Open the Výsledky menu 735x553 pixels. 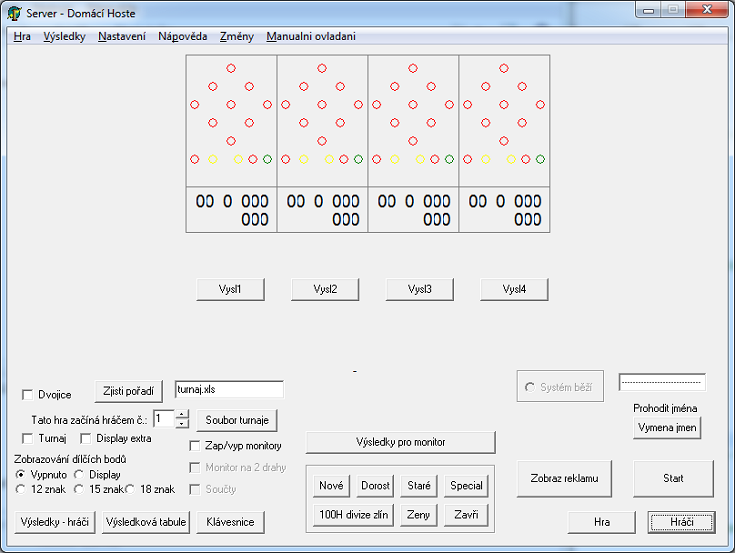(64, 36)
